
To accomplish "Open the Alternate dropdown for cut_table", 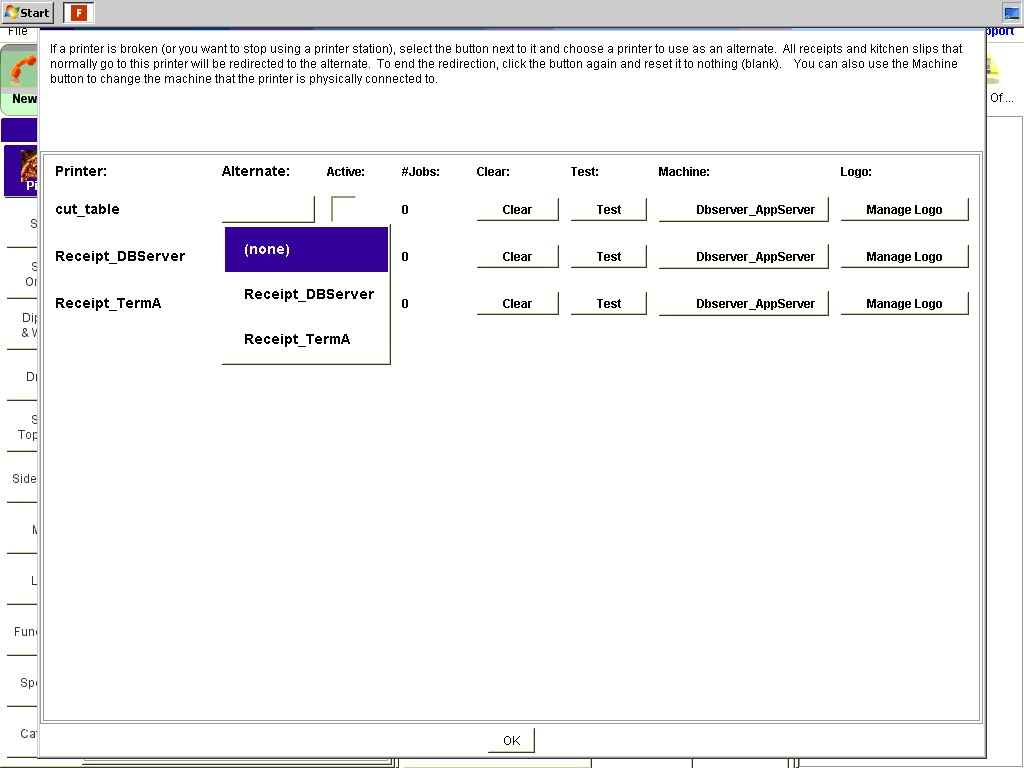I will pos(268,209).
